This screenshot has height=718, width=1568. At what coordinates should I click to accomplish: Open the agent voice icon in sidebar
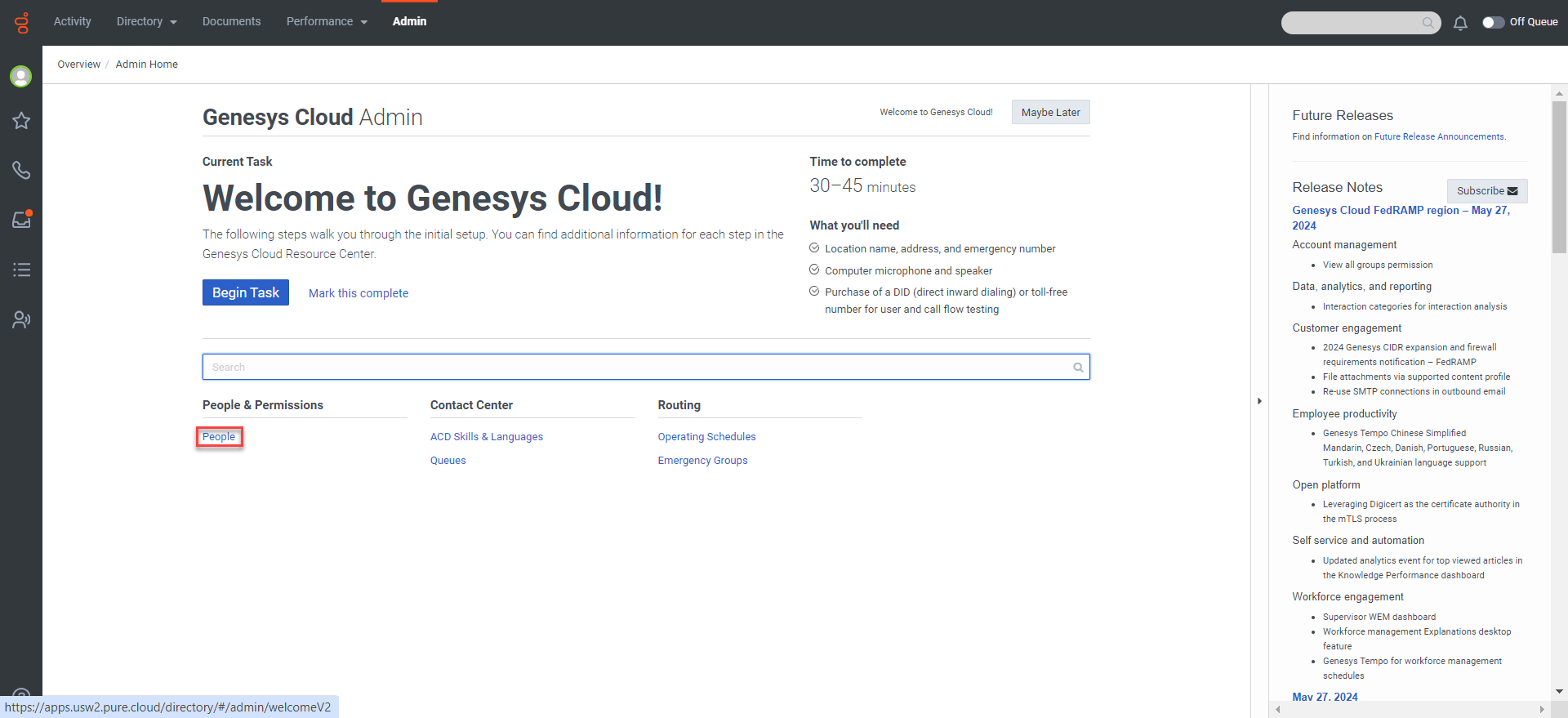tap(21, 319)
